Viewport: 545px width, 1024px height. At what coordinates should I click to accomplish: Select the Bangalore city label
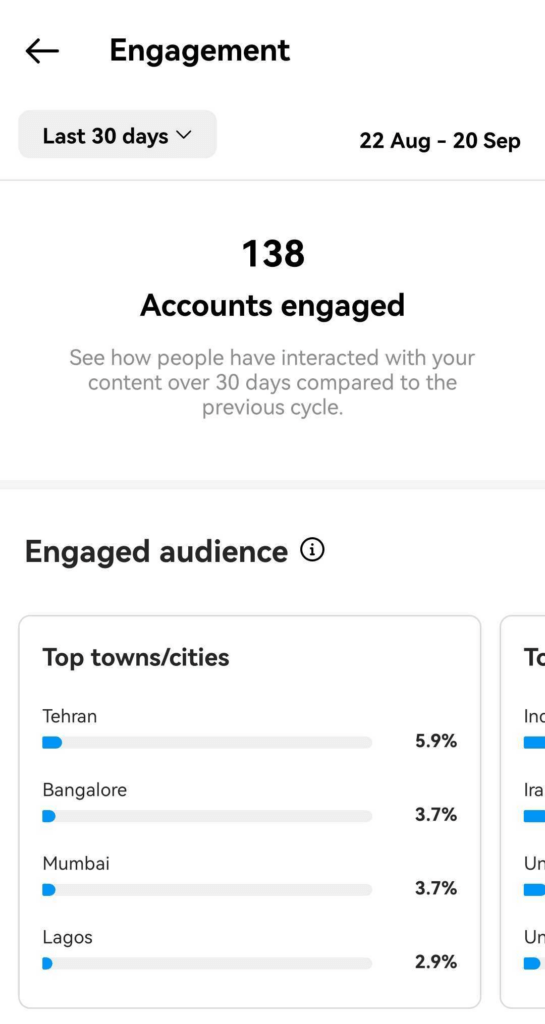pos(85,790)
